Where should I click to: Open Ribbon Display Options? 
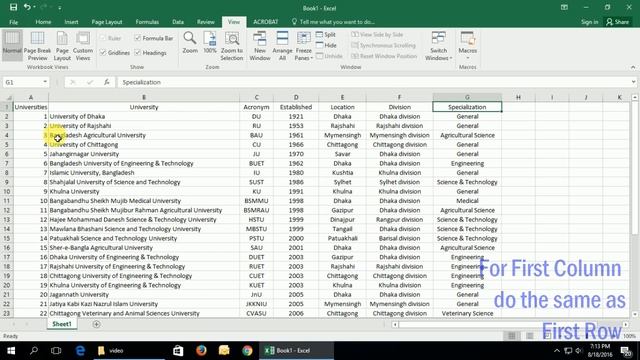(564, 7)
